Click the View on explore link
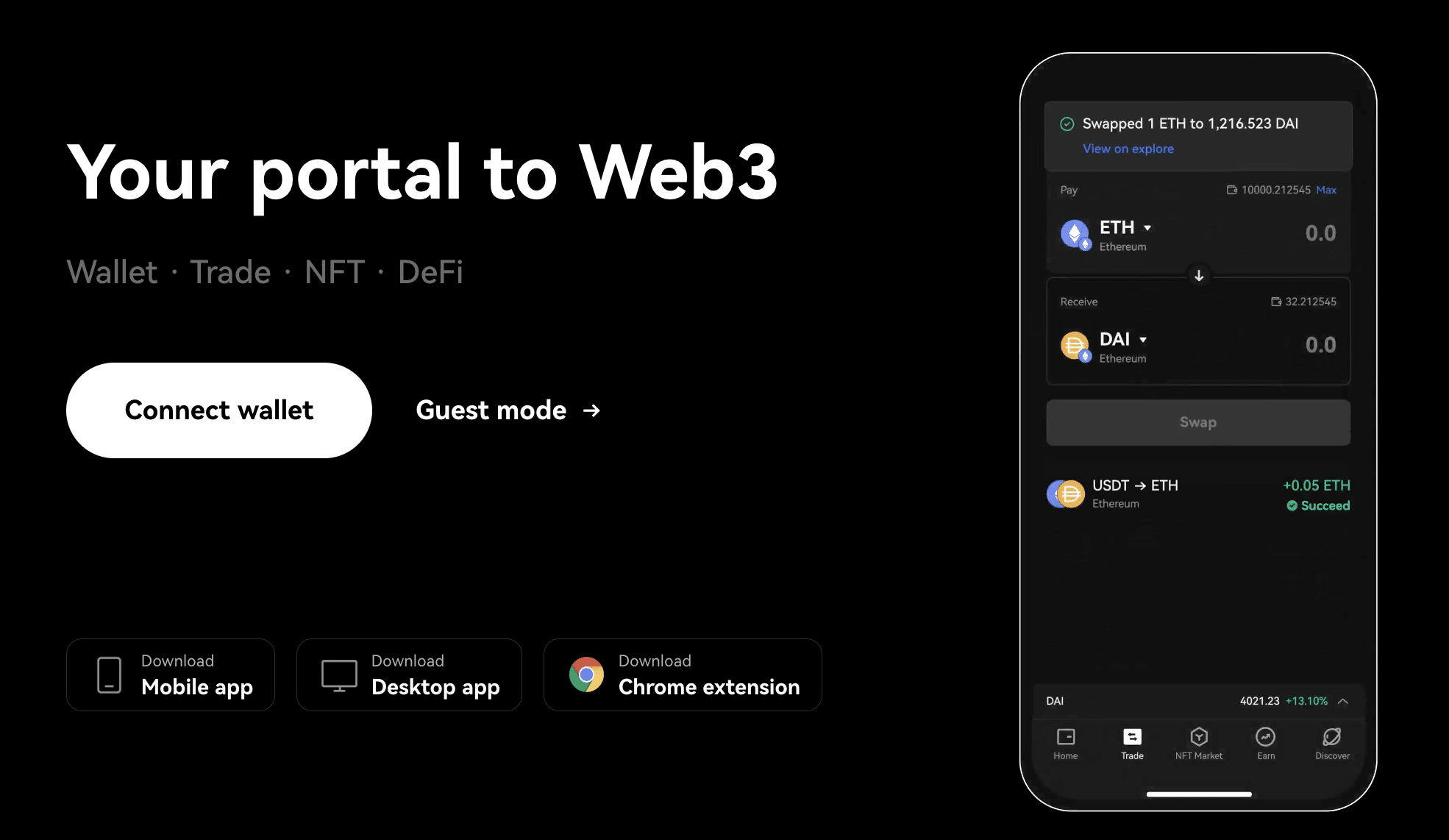The image size is (1449, 840). (x=1128, y=148)
